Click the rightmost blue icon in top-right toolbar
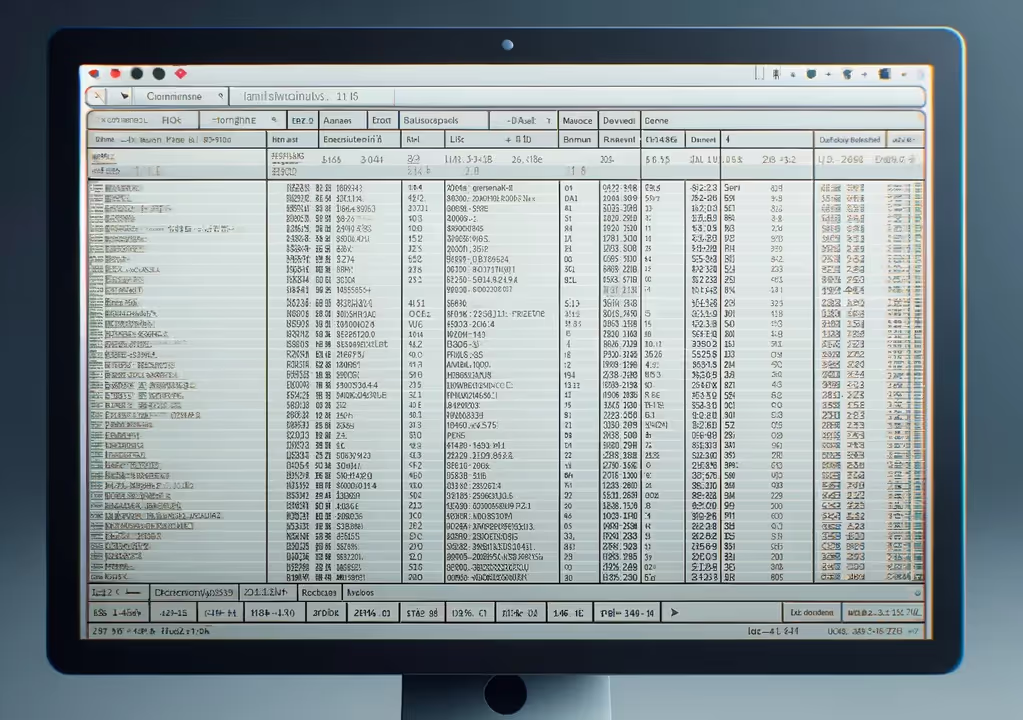Image resolution: width=1023 pixels, height=720 pixels. tap(884, 73)
